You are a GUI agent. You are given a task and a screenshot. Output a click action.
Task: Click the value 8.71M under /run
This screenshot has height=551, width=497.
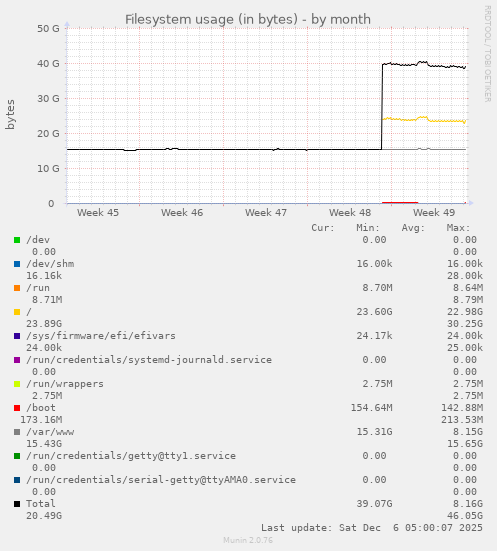[47, 300]
